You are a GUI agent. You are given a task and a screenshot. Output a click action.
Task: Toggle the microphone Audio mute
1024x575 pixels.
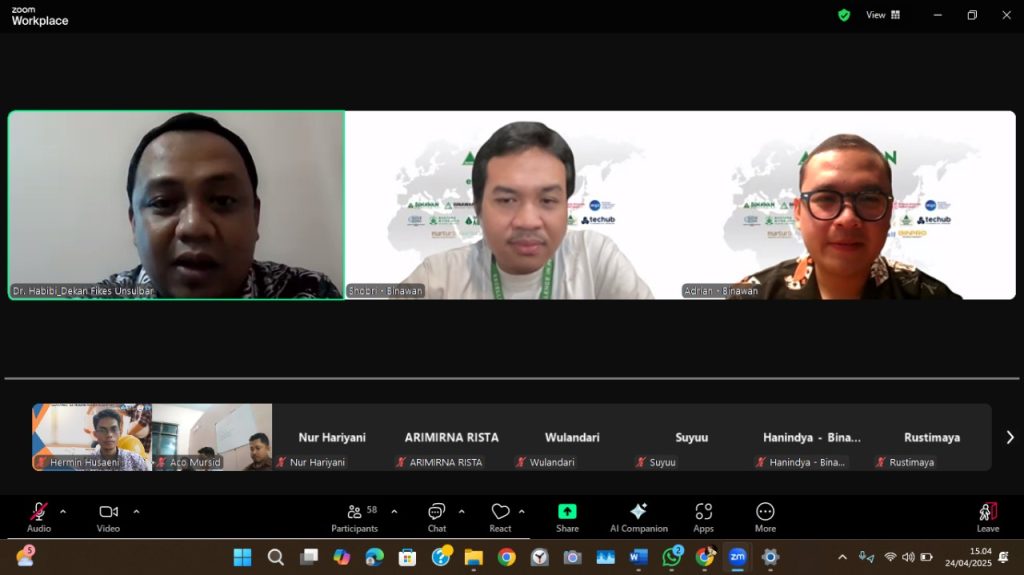pos(39,516)
